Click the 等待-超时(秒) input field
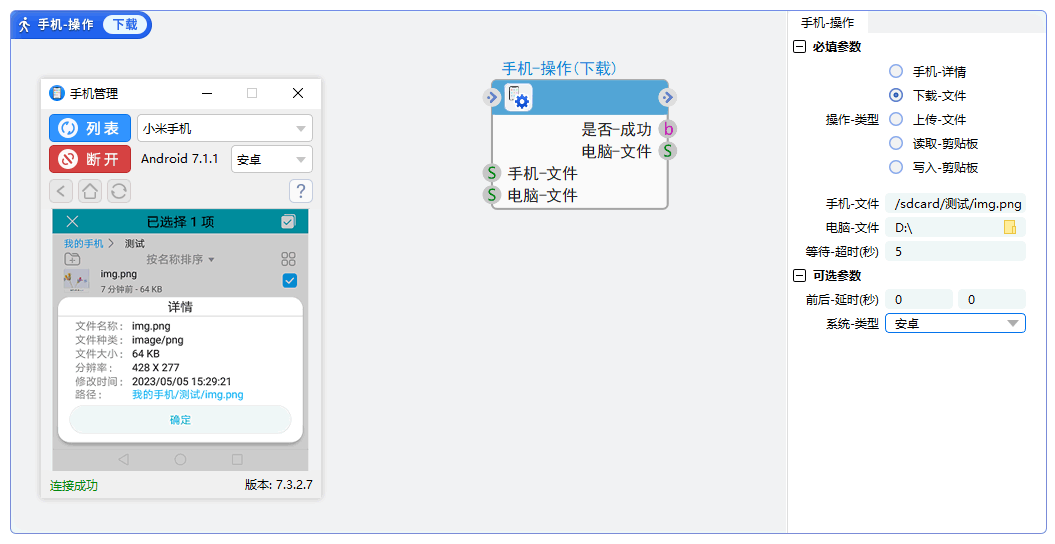1055x544 pixels. tap(955, 252)
